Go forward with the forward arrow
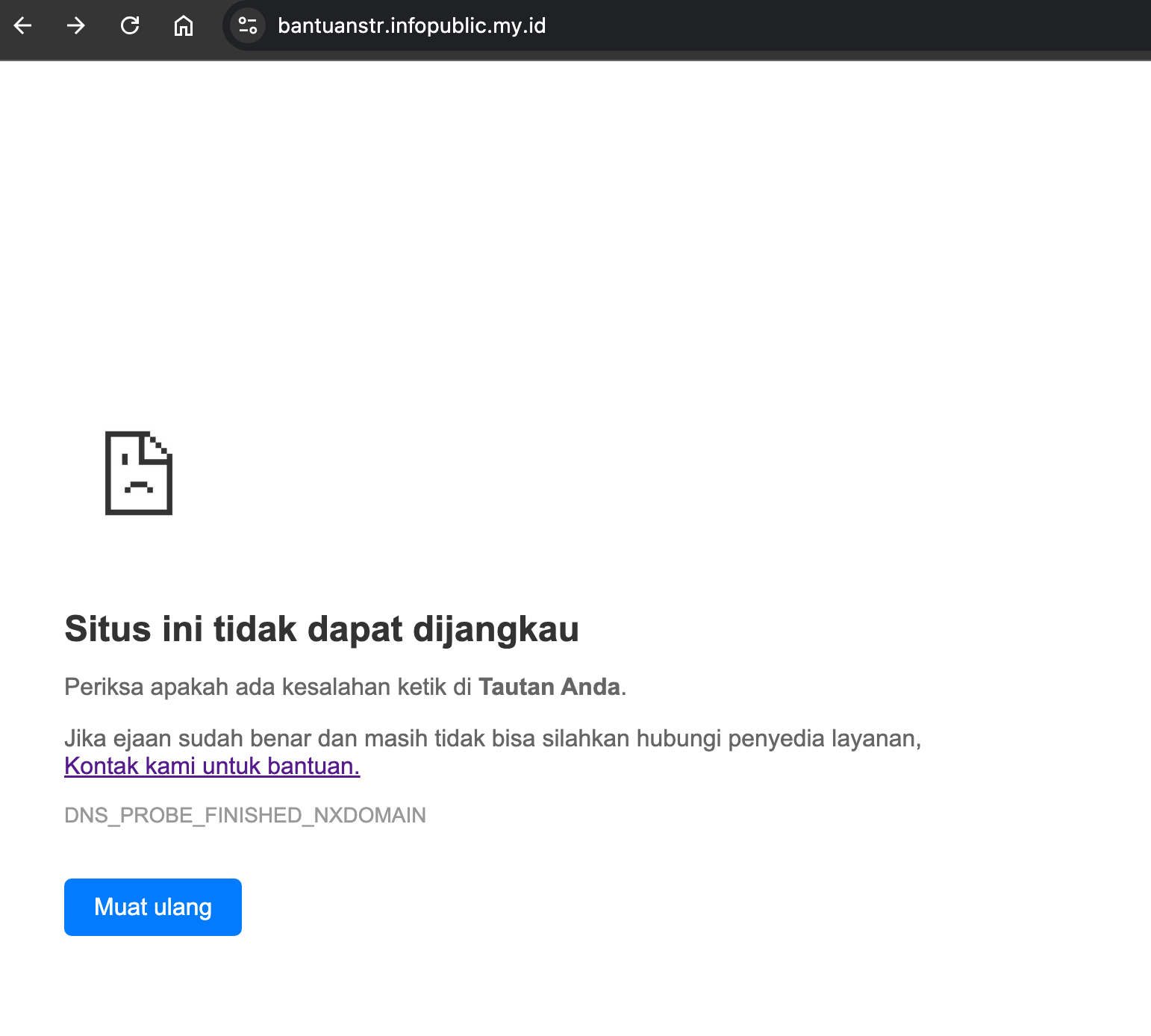Screen dimensions: 1151x1036 tap(76, 26)
